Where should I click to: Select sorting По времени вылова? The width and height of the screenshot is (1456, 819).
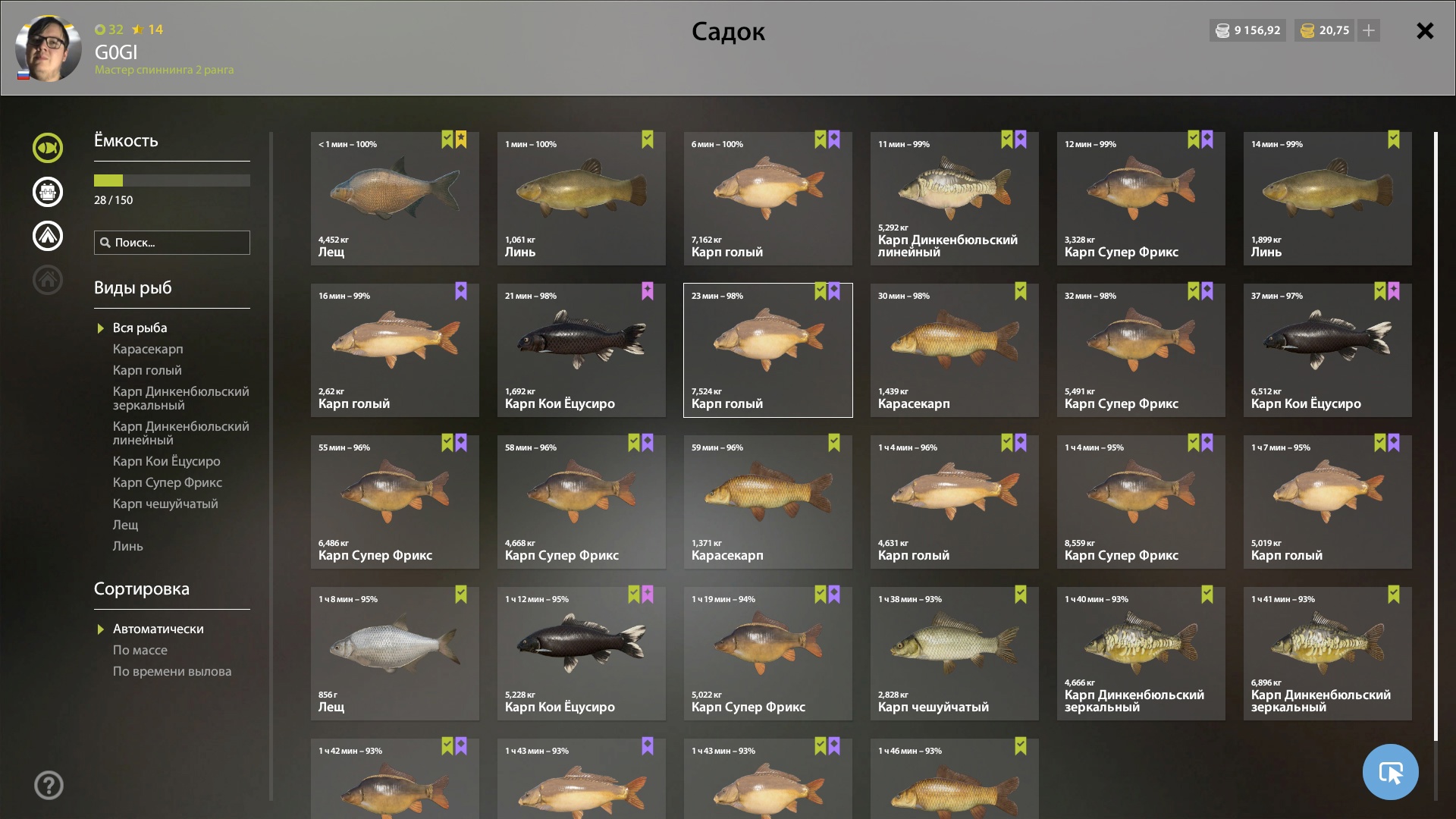click(x=172, y=671)
